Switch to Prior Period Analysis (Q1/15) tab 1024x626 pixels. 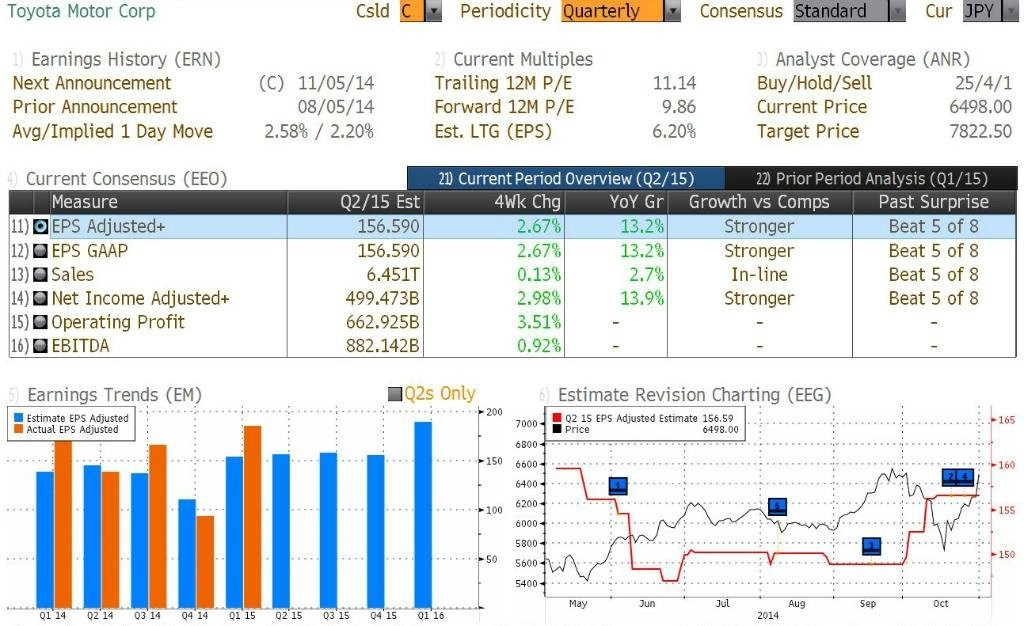pos(871,178)
